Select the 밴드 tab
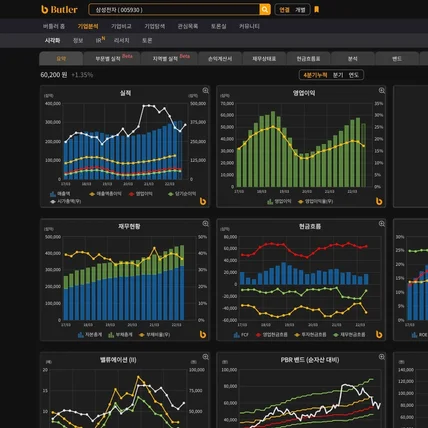428x428 pixels. tap(397, 59)
